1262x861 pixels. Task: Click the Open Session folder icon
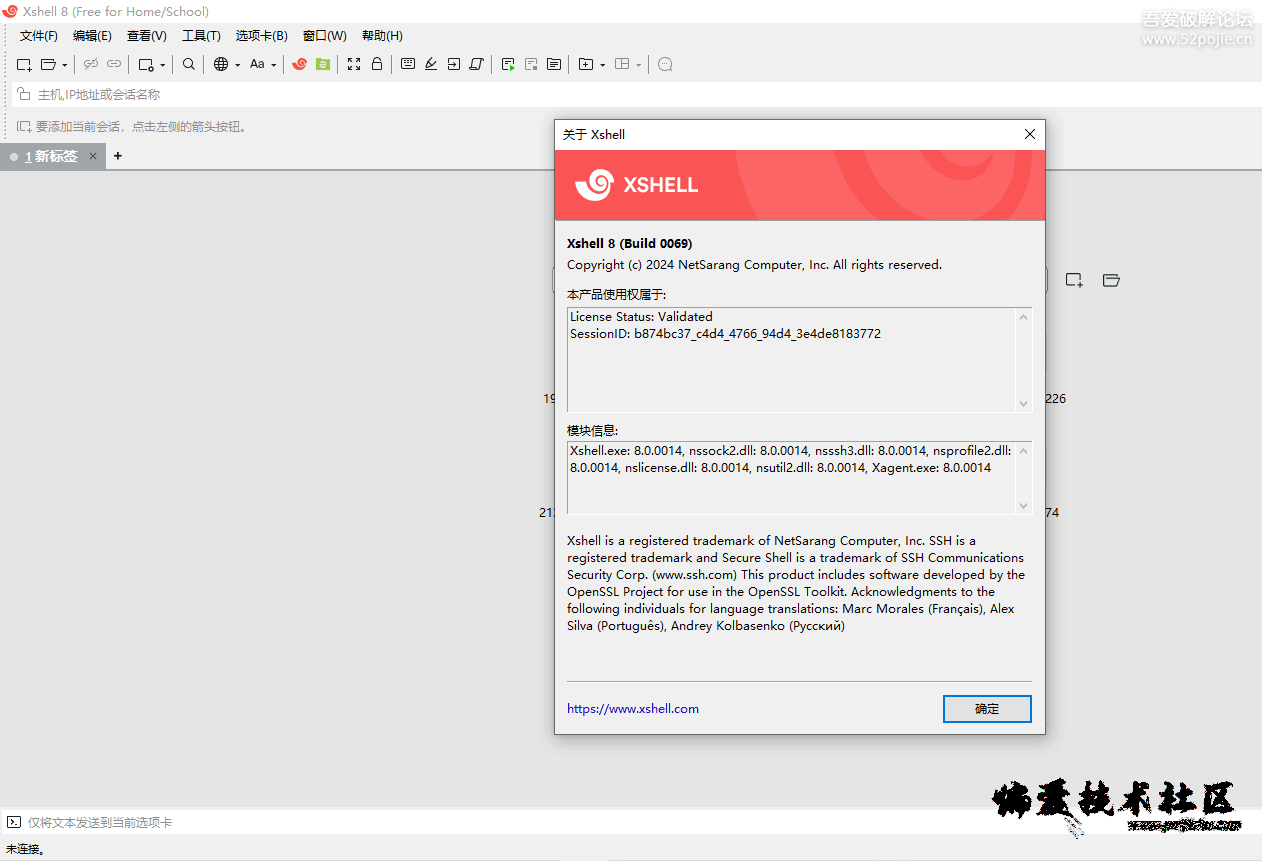[48, 64]
